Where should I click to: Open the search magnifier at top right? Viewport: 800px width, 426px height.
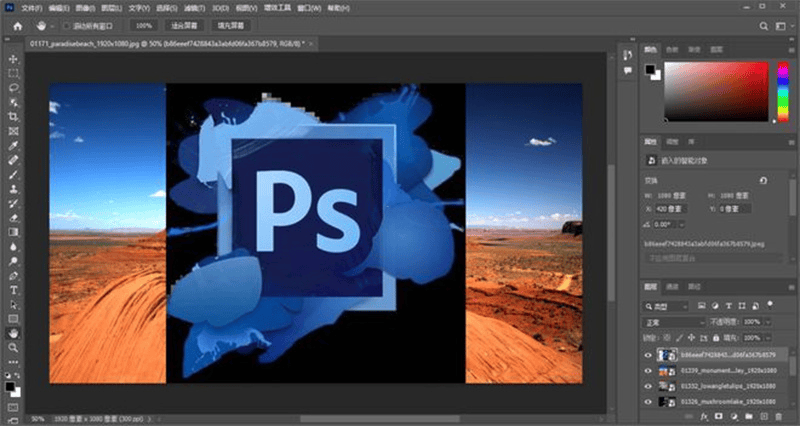click(x=763, y=26)
